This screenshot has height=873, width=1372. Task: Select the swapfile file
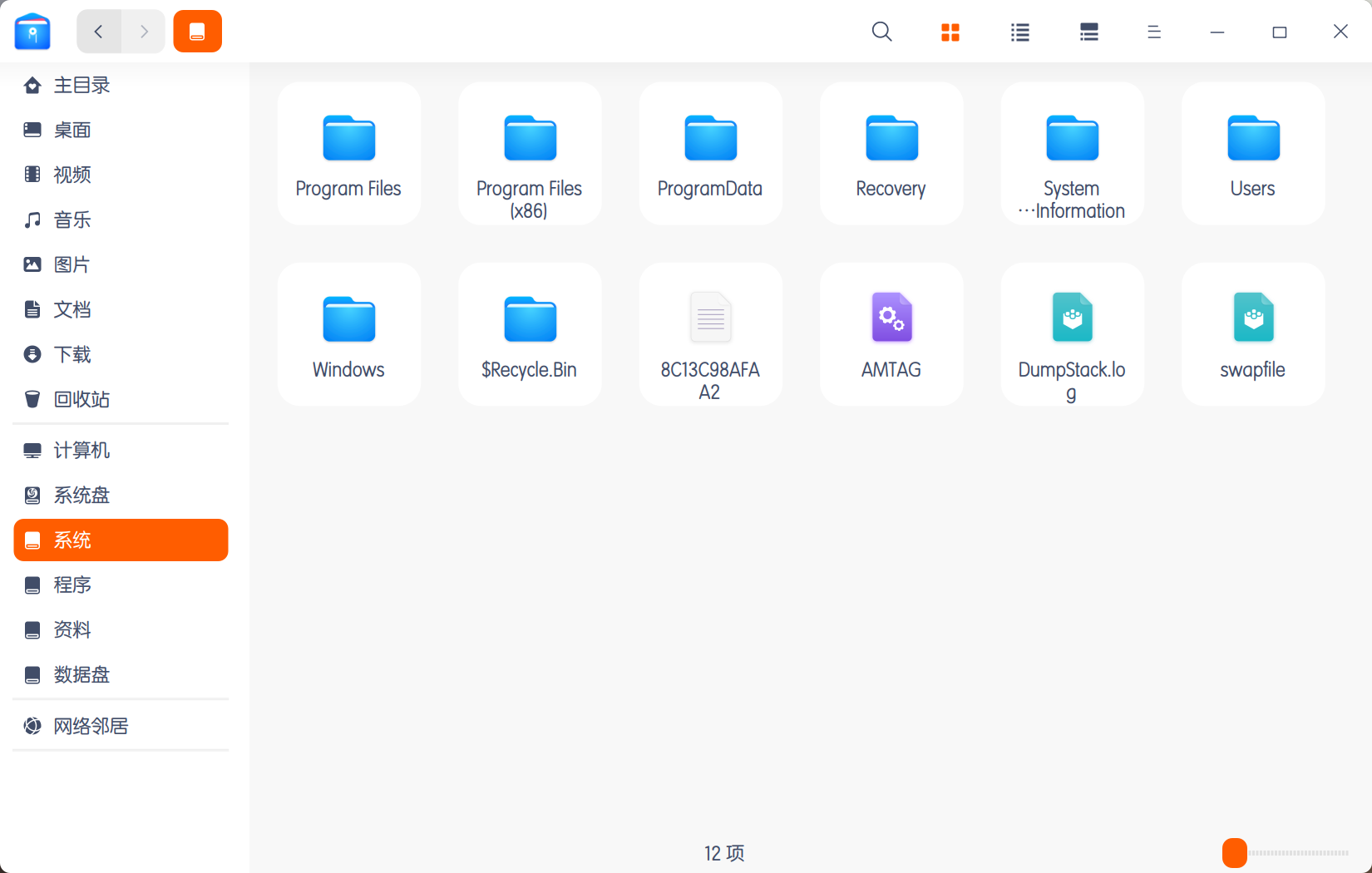pos(1253,334)
